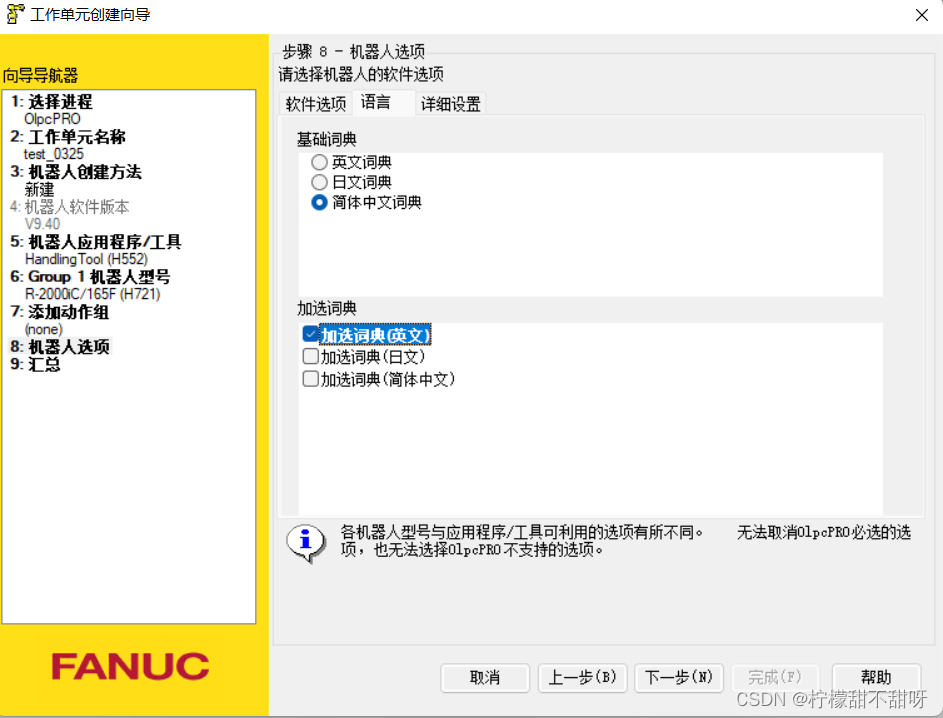Uncheck the 加选词典(英文) checkbox
943x718 pixels.
coord(310,334)
